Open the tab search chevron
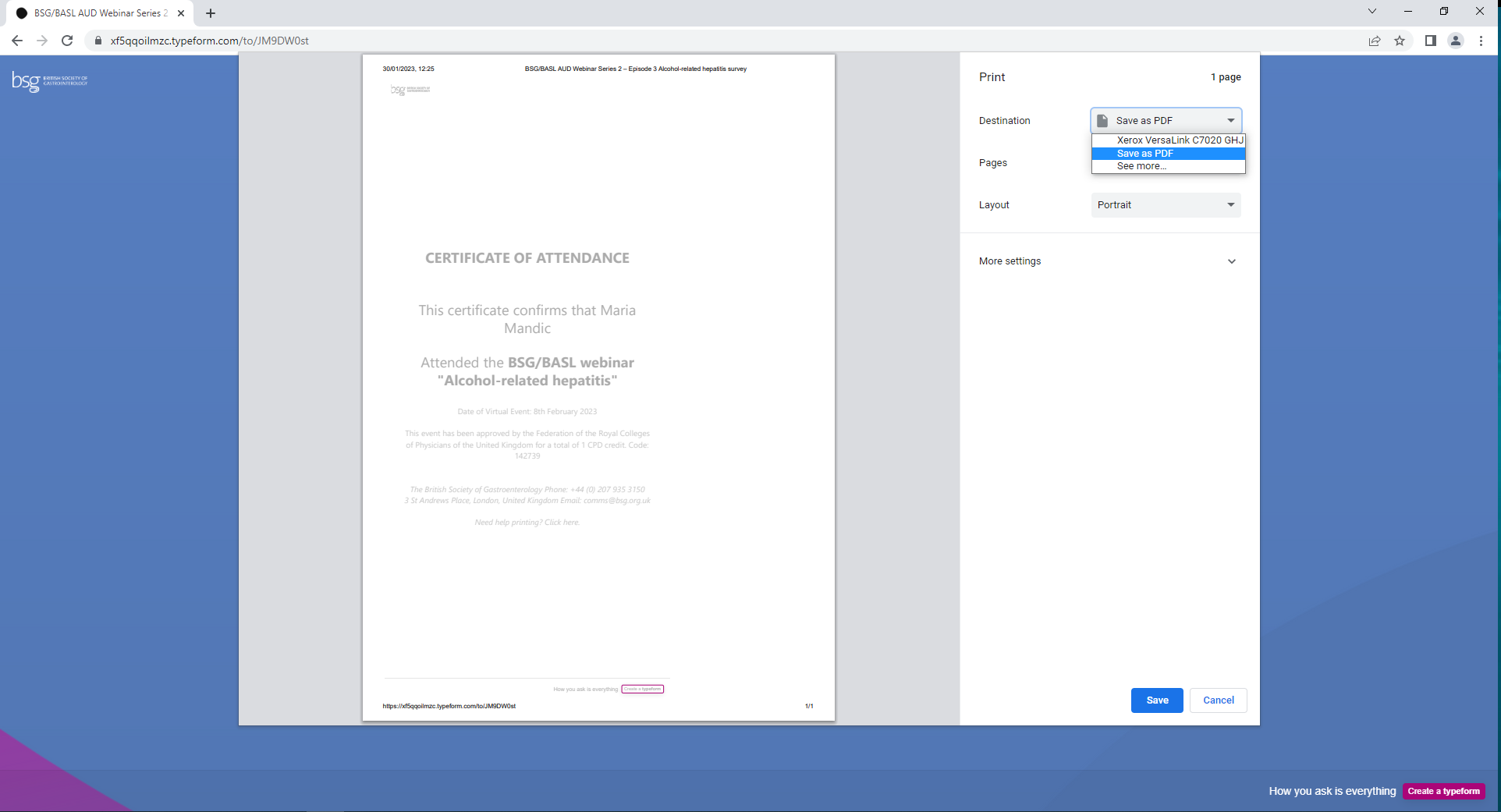The image size is (1501, 812). [x=1372, y=11]
